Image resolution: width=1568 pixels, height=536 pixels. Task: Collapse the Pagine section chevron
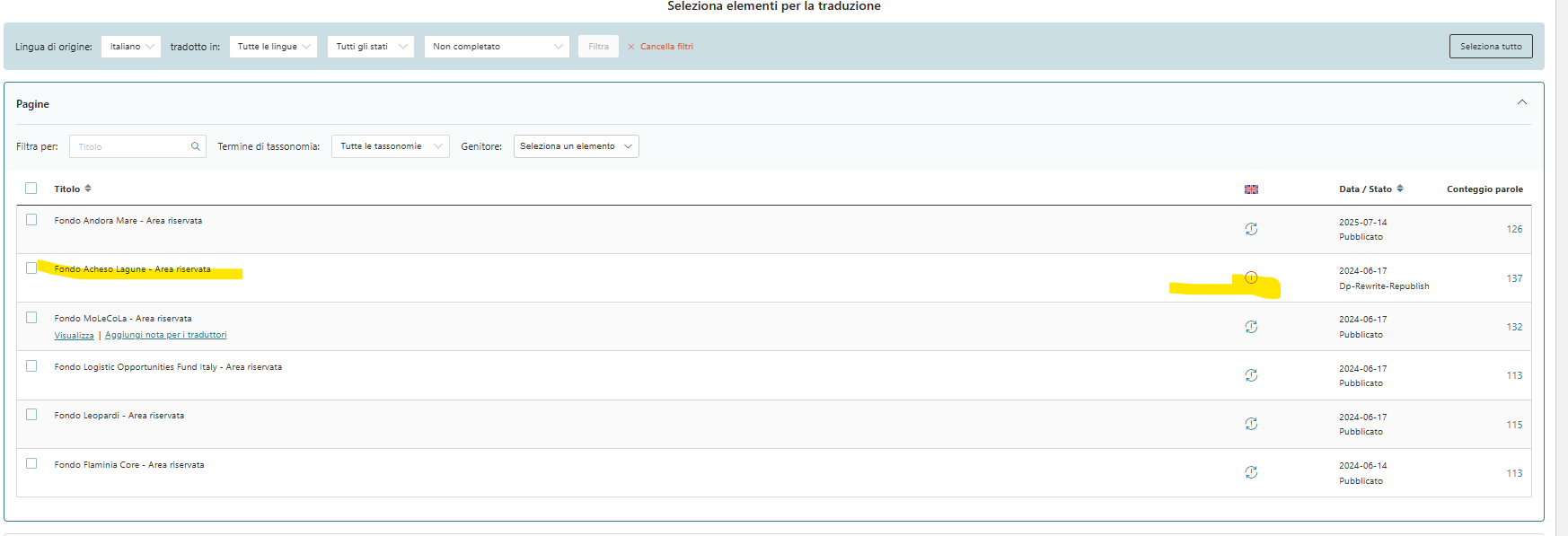[x=1522, y=102]
